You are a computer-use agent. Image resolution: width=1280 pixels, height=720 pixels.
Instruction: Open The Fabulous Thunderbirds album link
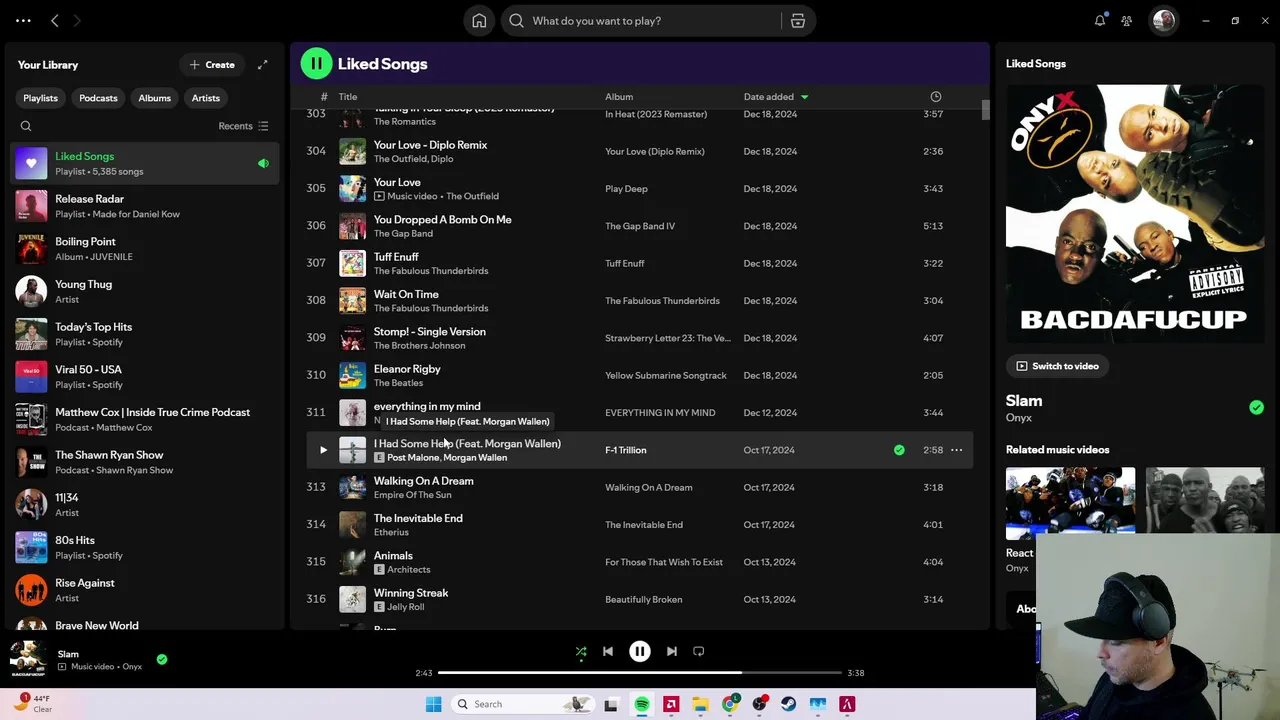[662, 301]
